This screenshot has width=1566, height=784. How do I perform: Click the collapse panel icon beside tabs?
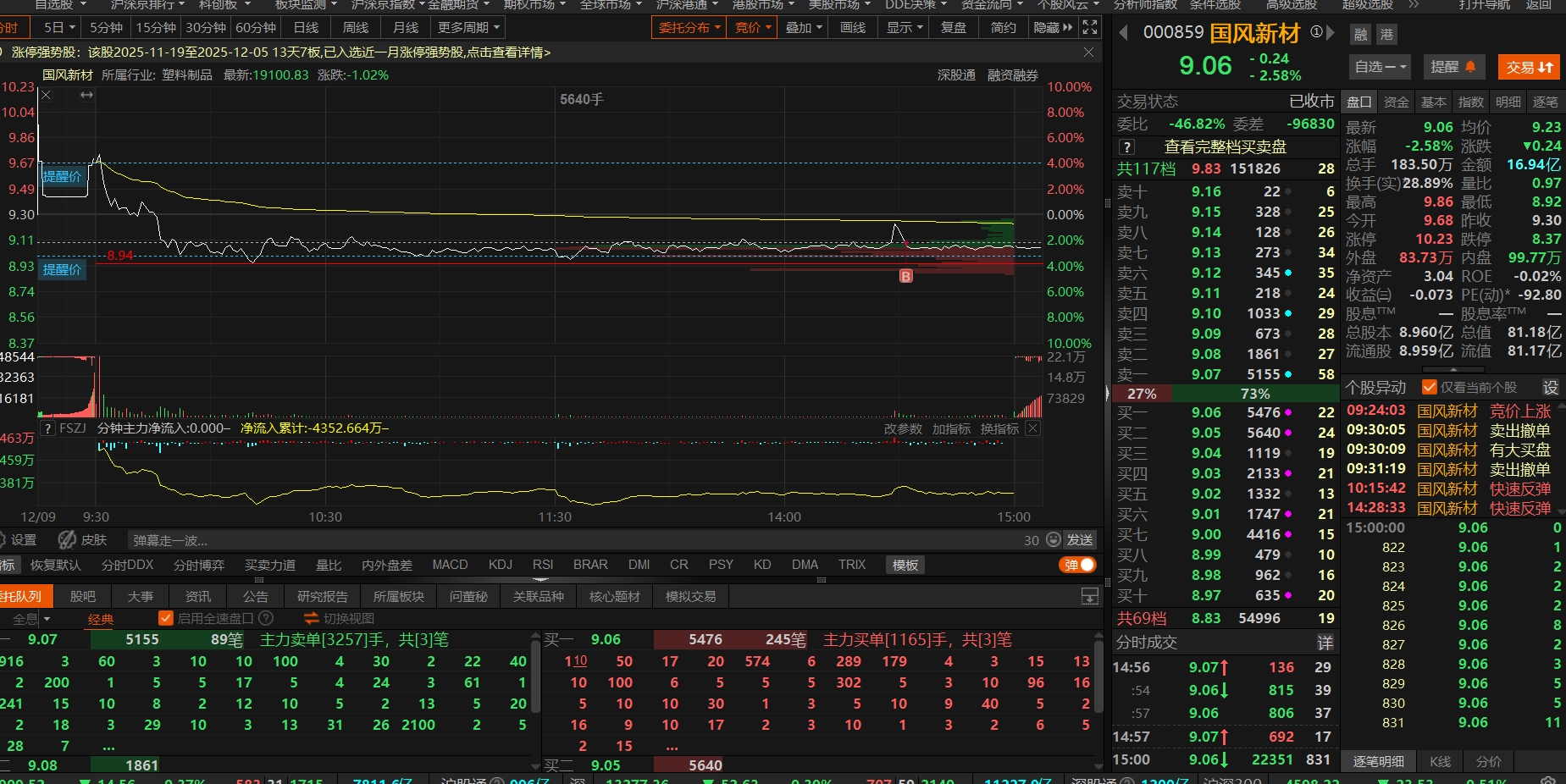pos(1090,597)
